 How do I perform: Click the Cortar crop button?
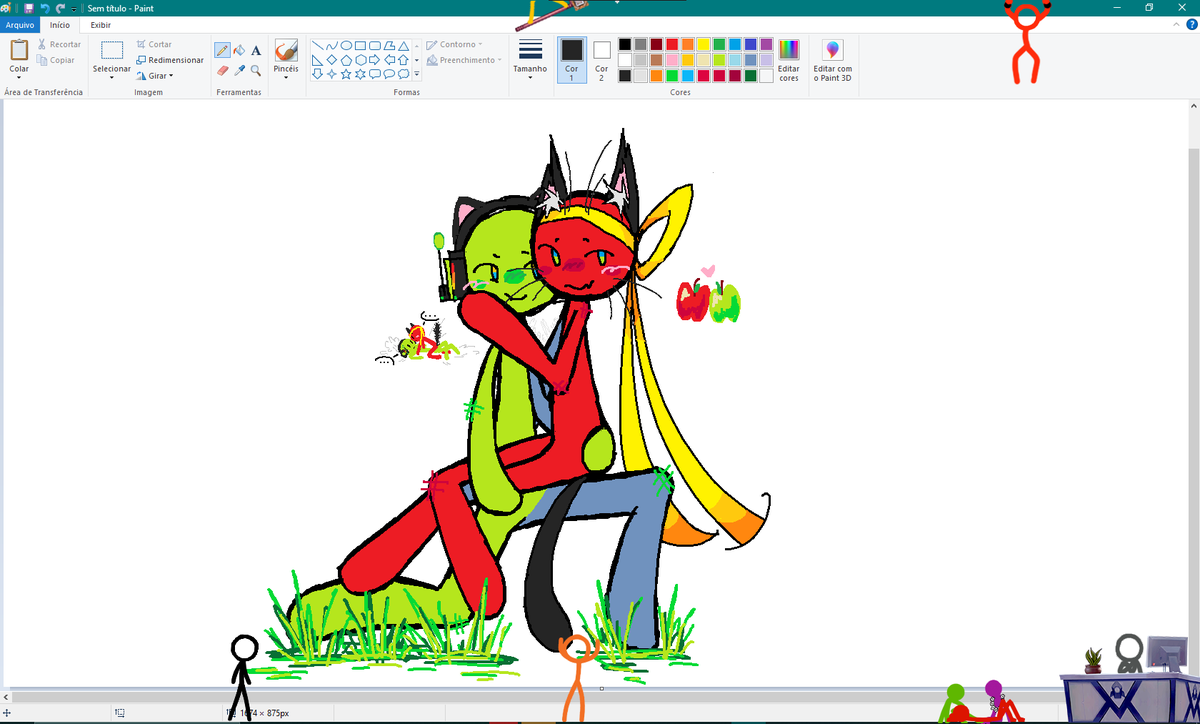155,44
